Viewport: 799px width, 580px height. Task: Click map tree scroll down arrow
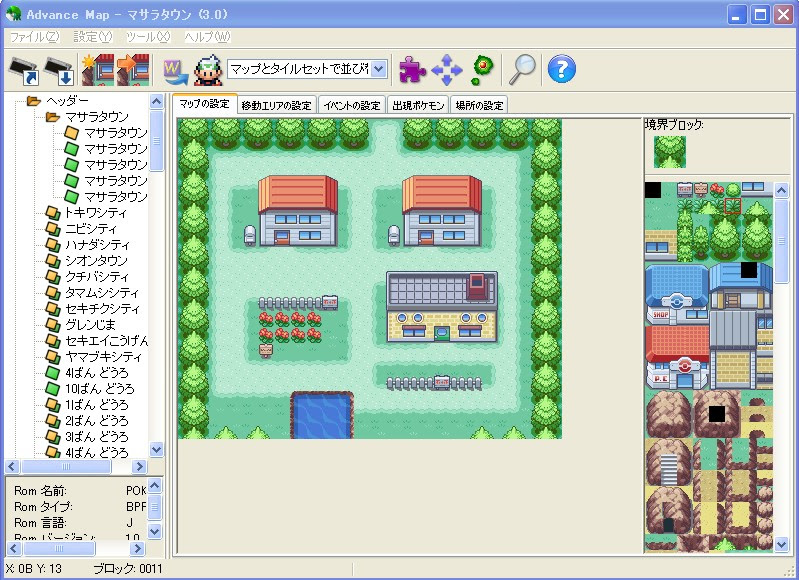pyautogui.click(x=156, y=450)
